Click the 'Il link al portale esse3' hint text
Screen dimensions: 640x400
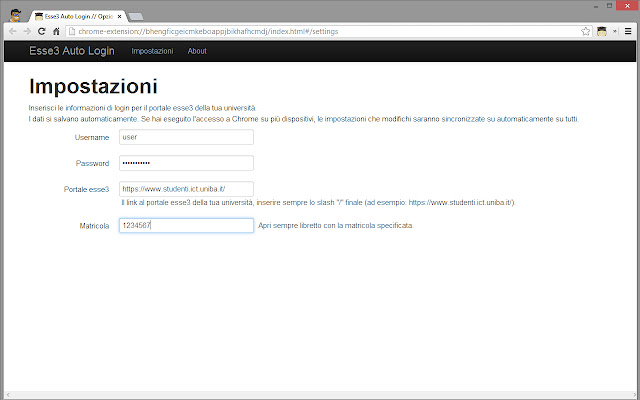click(x=318, y=202)
